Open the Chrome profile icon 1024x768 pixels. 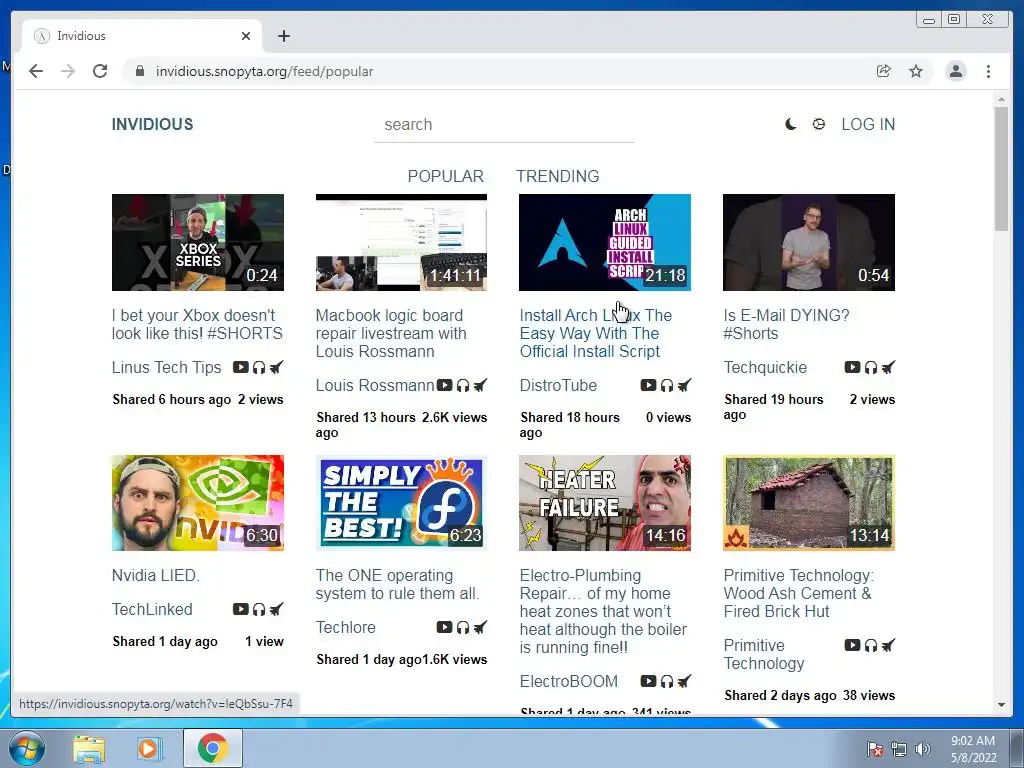955,71
